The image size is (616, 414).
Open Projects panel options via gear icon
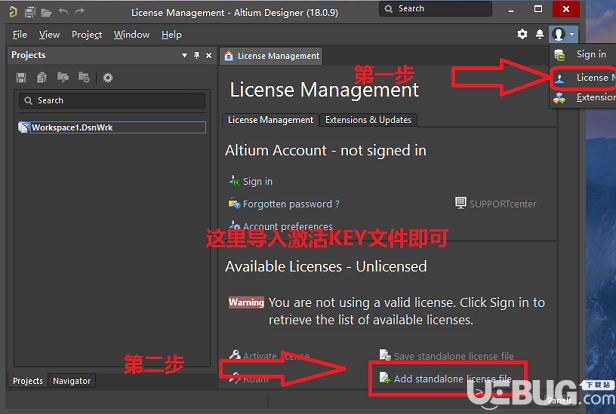click(108, 78)
